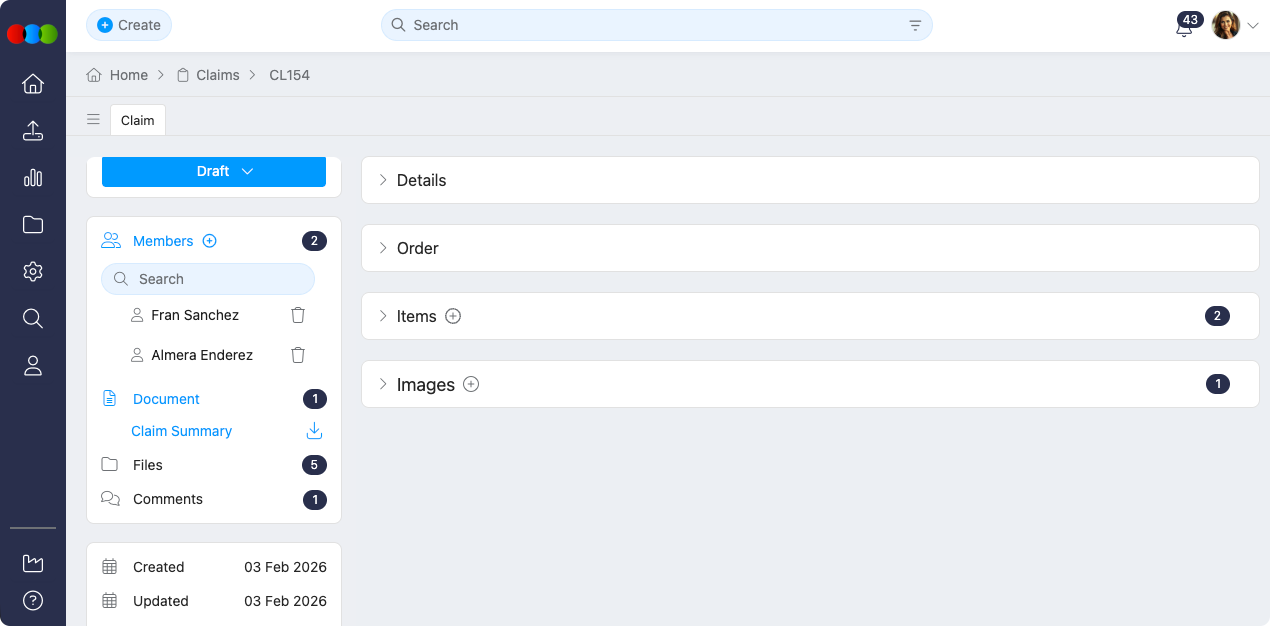Open the upload icon in sidebar
The image size is (1270, 626).
[x=33, y=131]
